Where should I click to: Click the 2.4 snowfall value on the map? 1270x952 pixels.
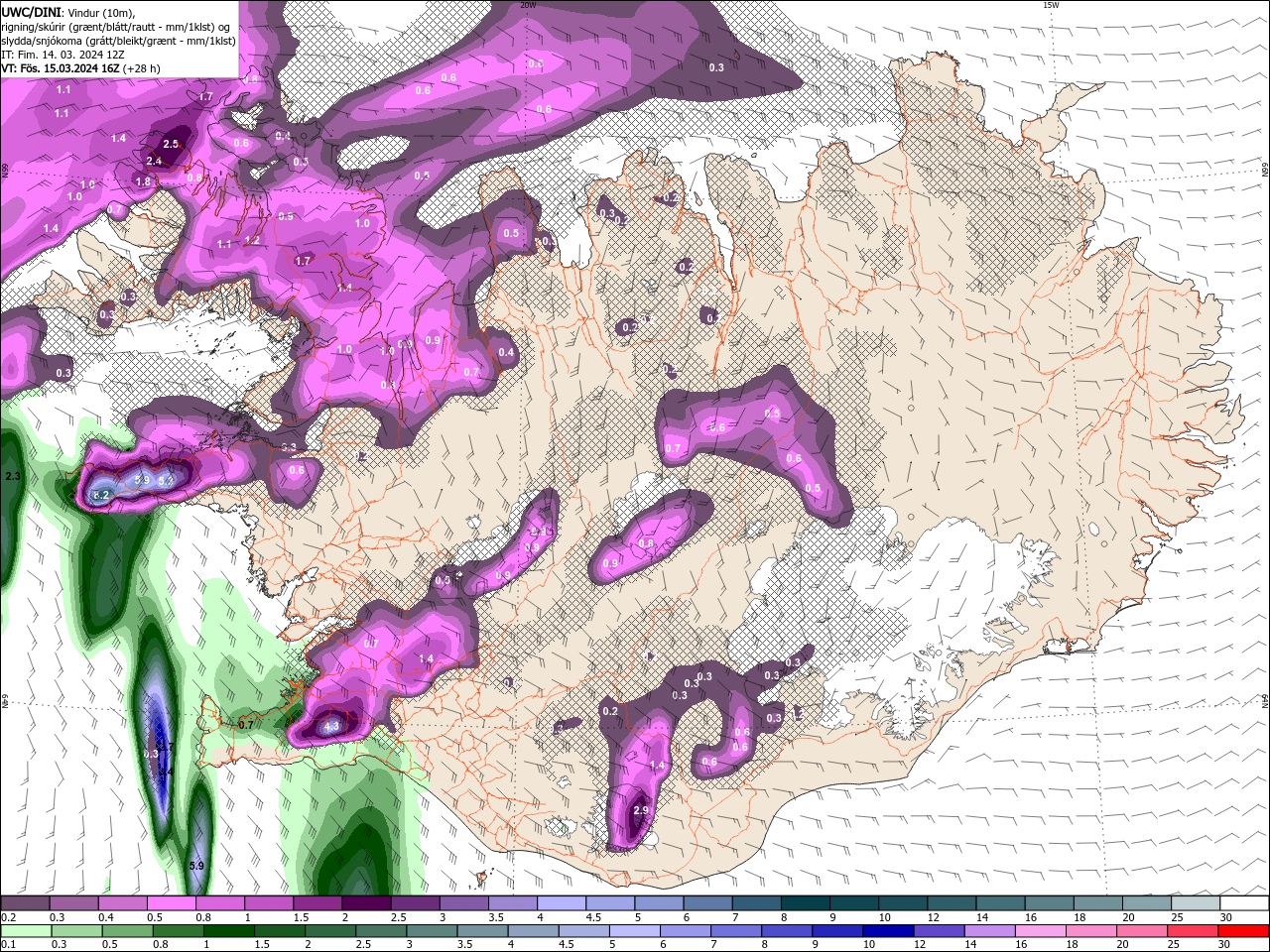tap(154, 161)
